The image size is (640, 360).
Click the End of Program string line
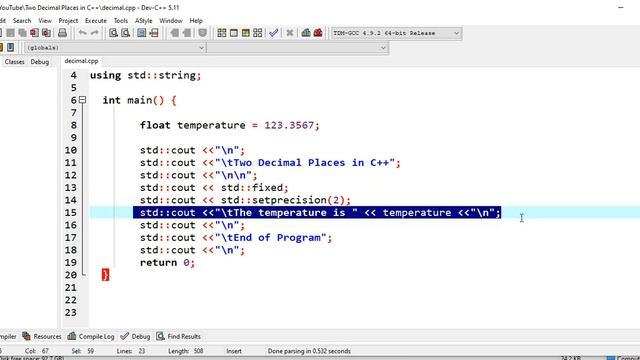(x=236, y=238)
